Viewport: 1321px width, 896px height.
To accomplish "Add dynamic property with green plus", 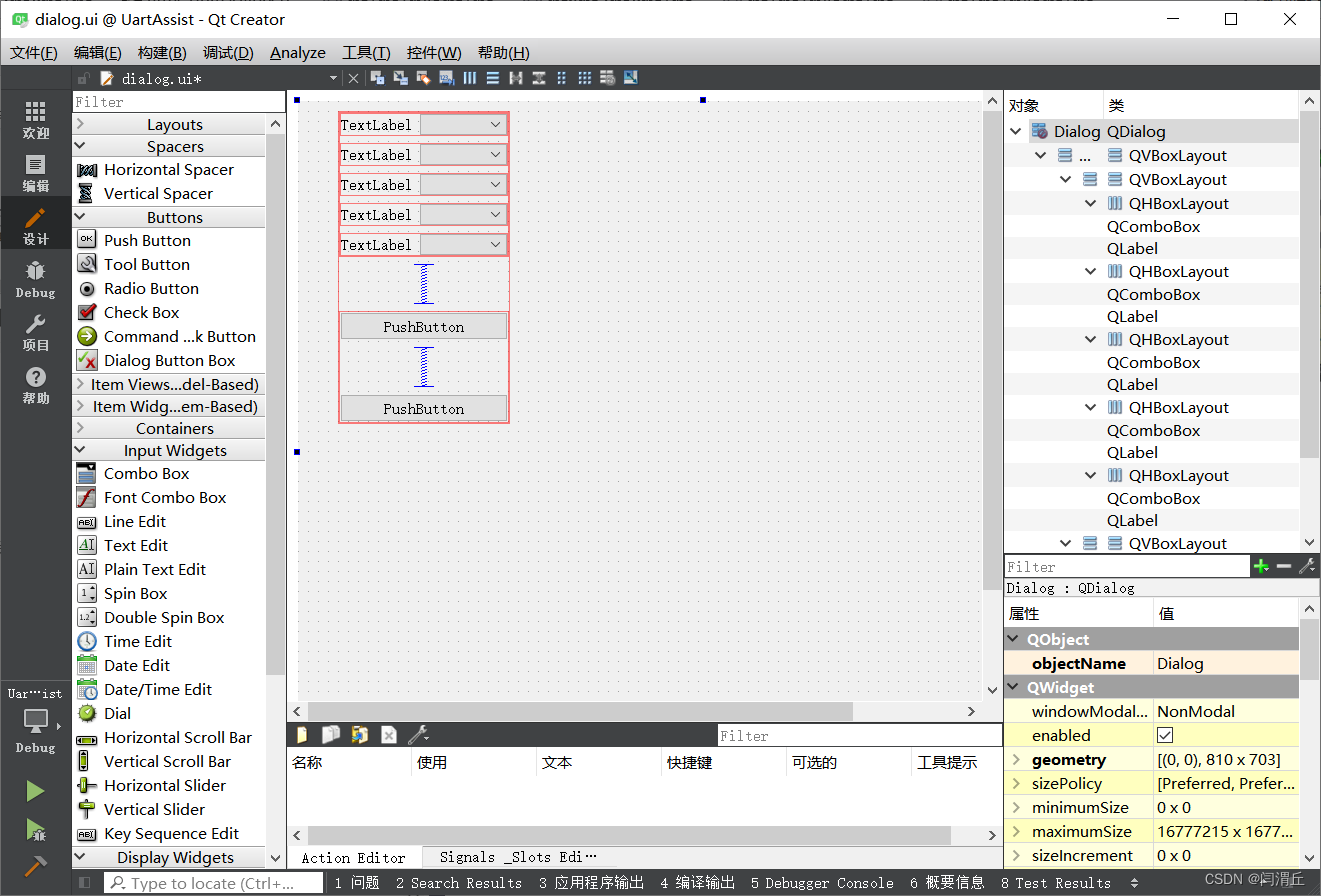I will click(1261, 566).
